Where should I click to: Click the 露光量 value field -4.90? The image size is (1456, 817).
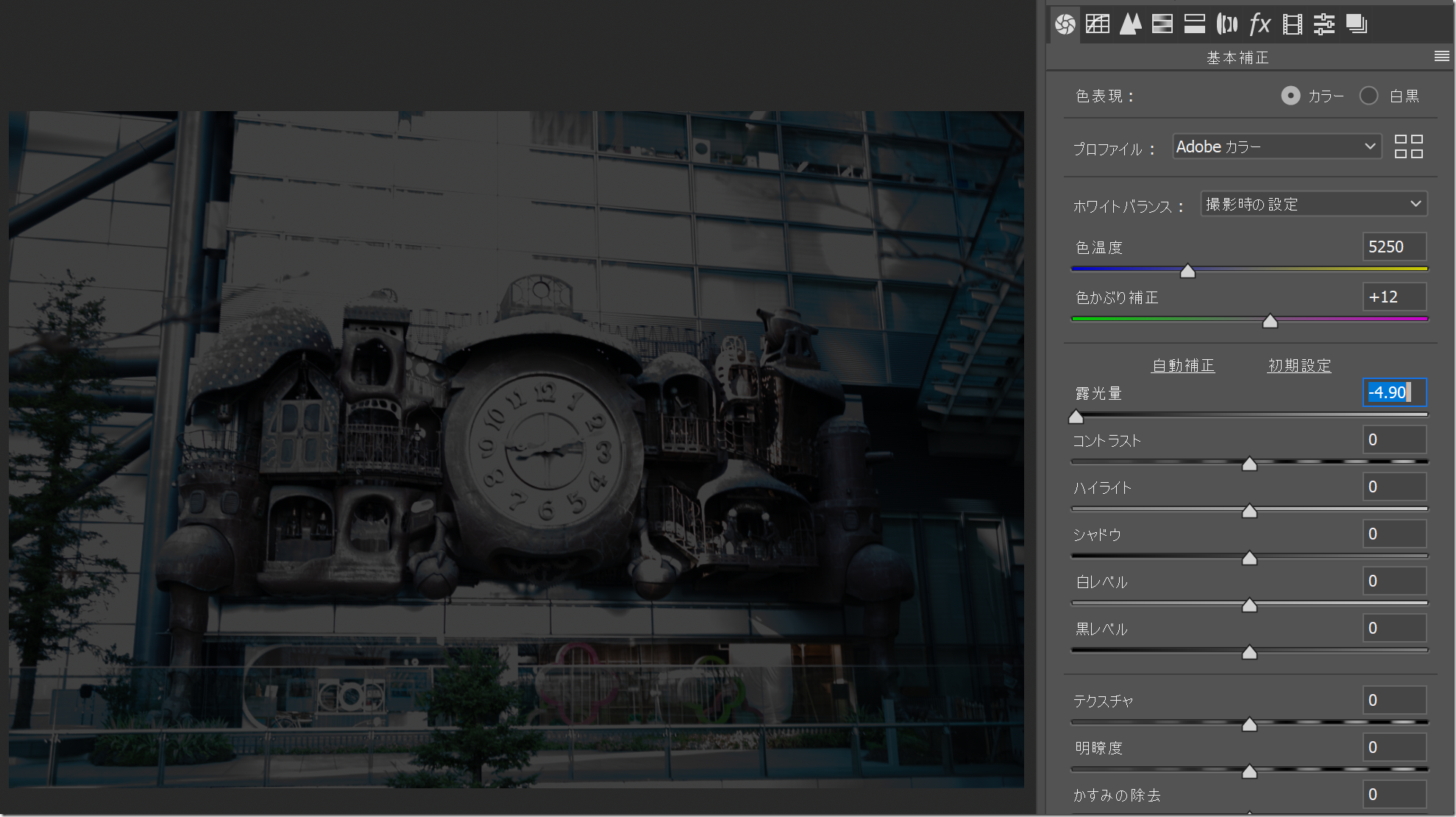1394,392
